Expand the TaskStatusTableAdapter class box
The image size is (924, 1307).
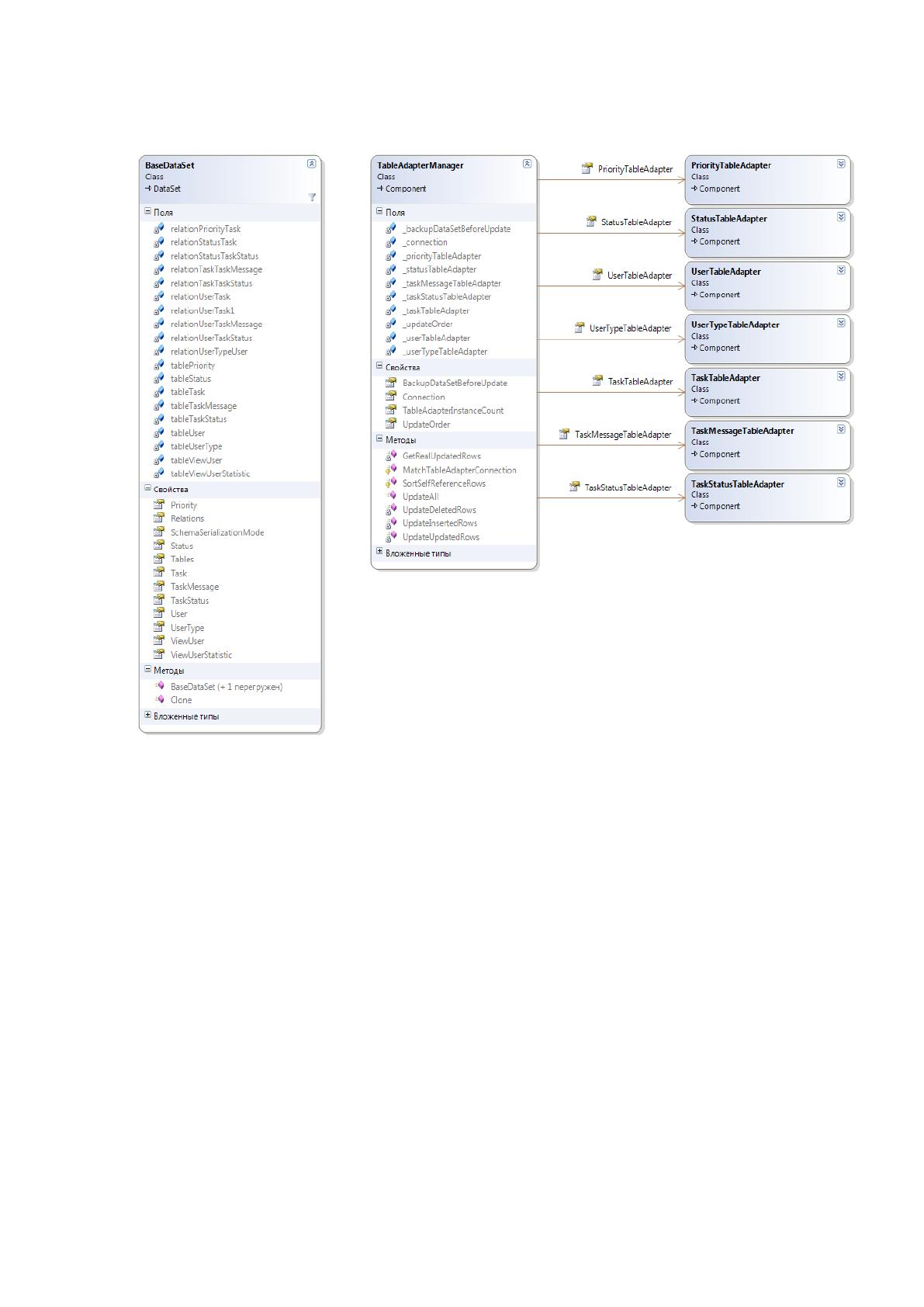pos(841,483)
